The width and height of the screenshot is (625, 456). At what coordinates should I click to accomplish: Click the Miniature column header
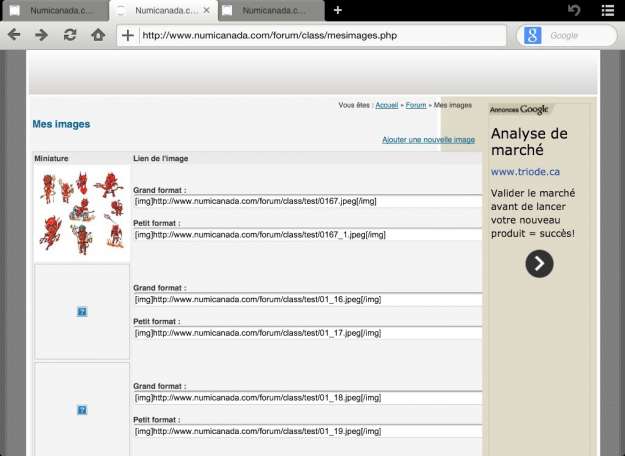pyautogui.click(x=51, y=158)
